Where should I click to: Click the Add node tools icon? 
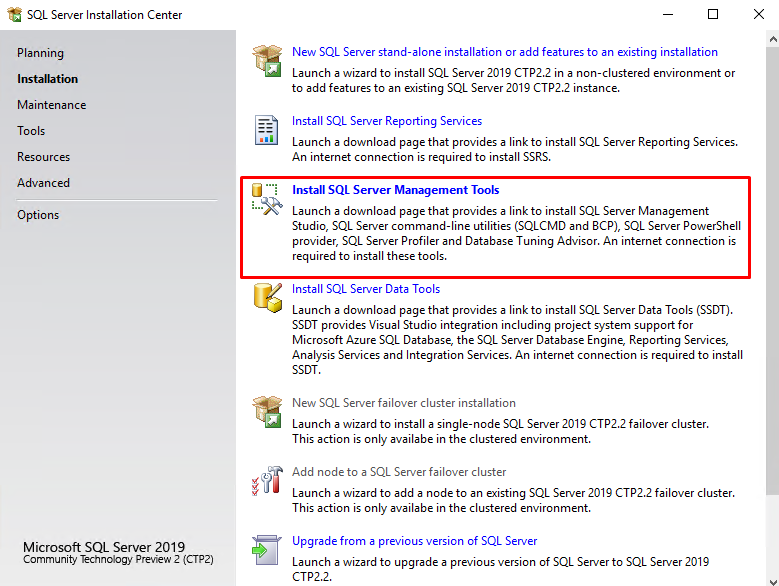[267, 480]
